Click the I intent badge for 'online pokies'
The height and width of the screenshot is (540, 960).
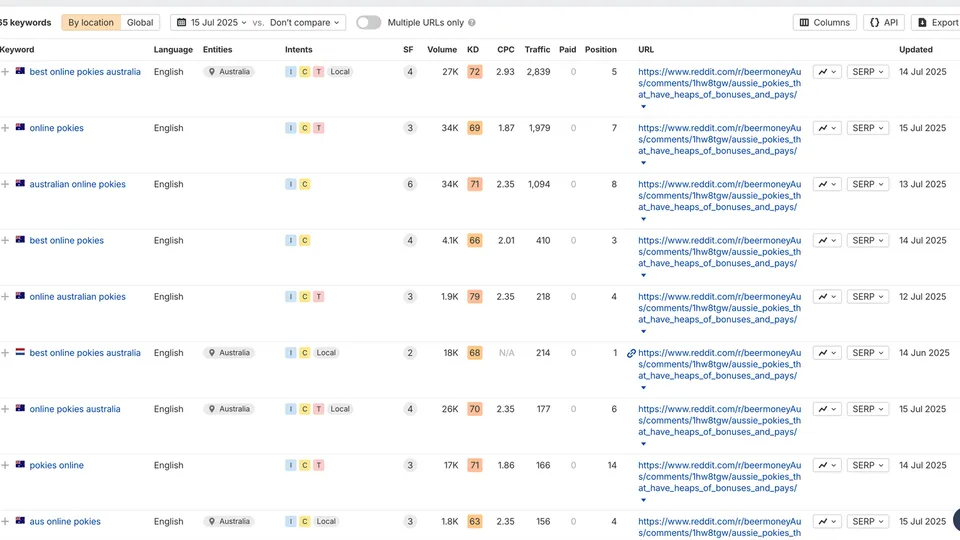(290, 128)
